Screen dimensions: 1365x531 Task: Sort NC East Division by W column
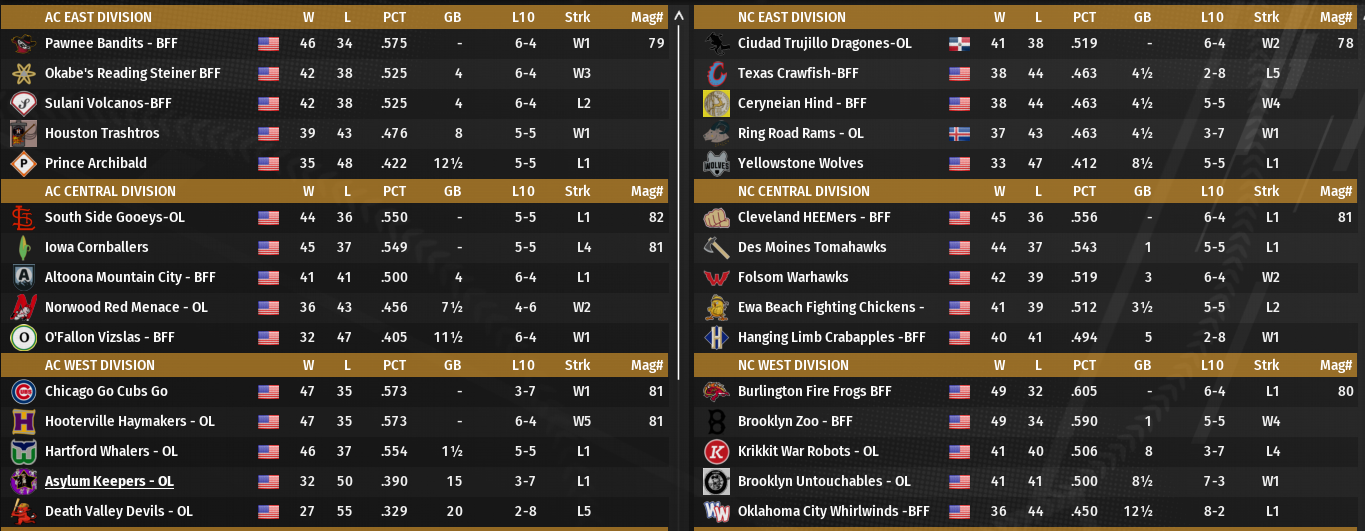[999, 17]
